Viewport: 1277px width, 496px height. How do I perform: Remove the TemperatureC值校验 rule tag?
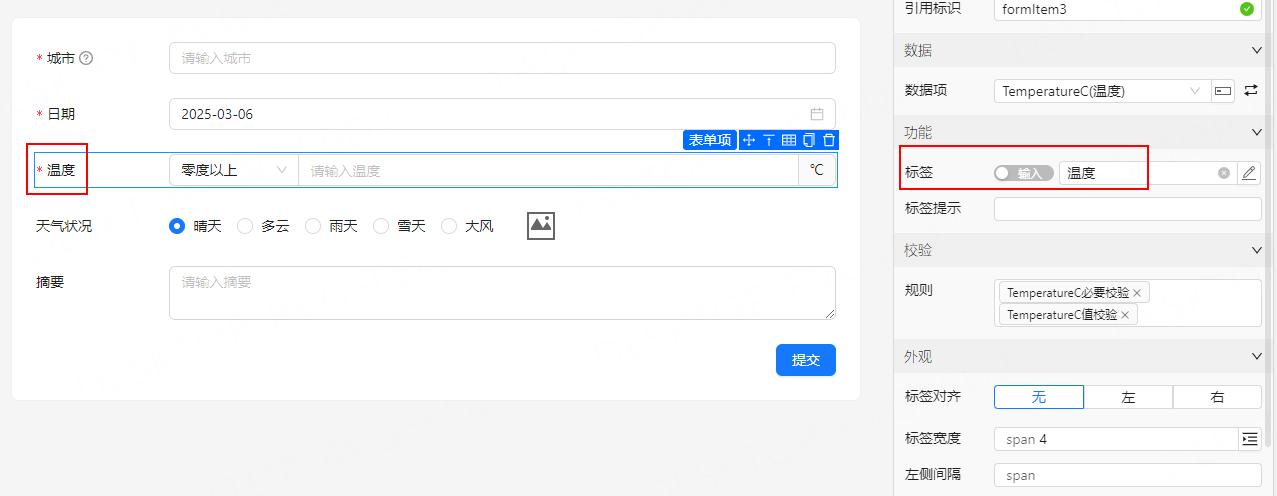point(1125,315)
